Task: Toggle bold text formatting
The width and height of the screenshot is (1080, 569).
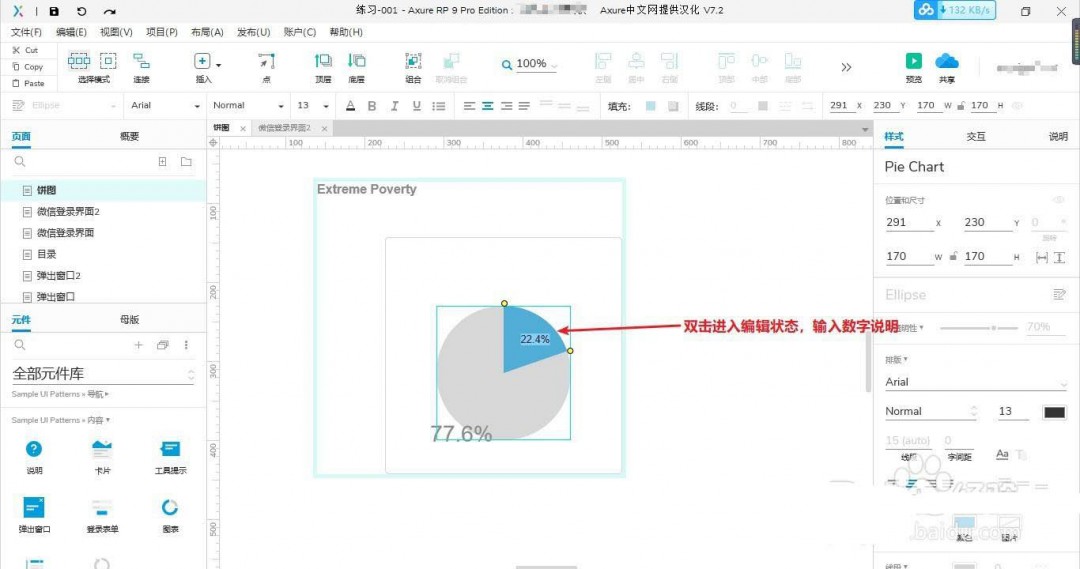Action: coord(372,106)
